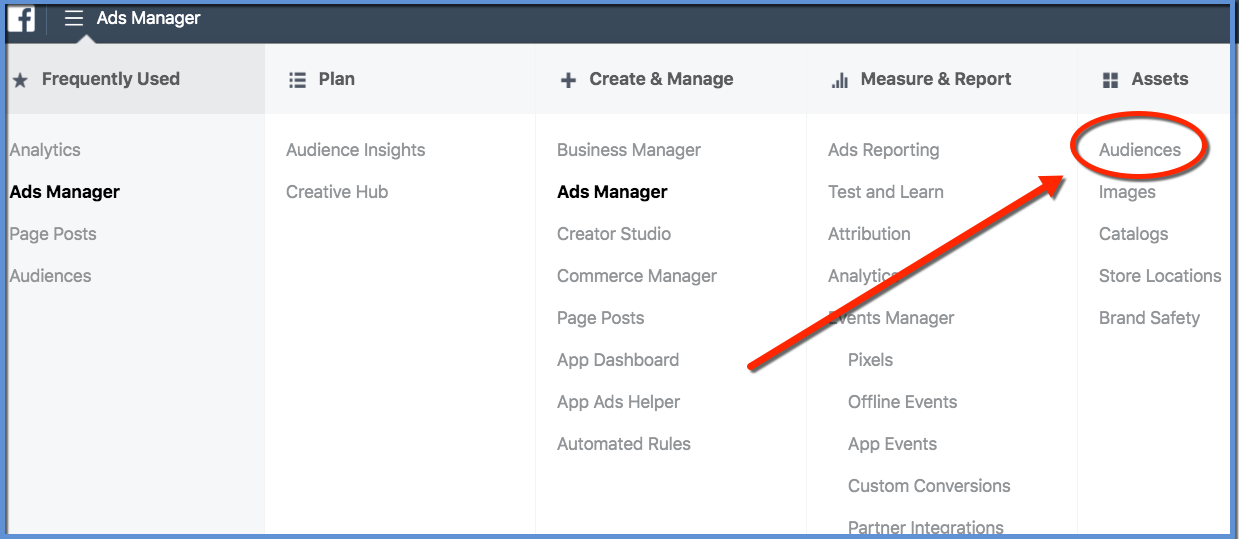Open Offline Events
Screen dimensions: 1239x539
click(903, 402)
